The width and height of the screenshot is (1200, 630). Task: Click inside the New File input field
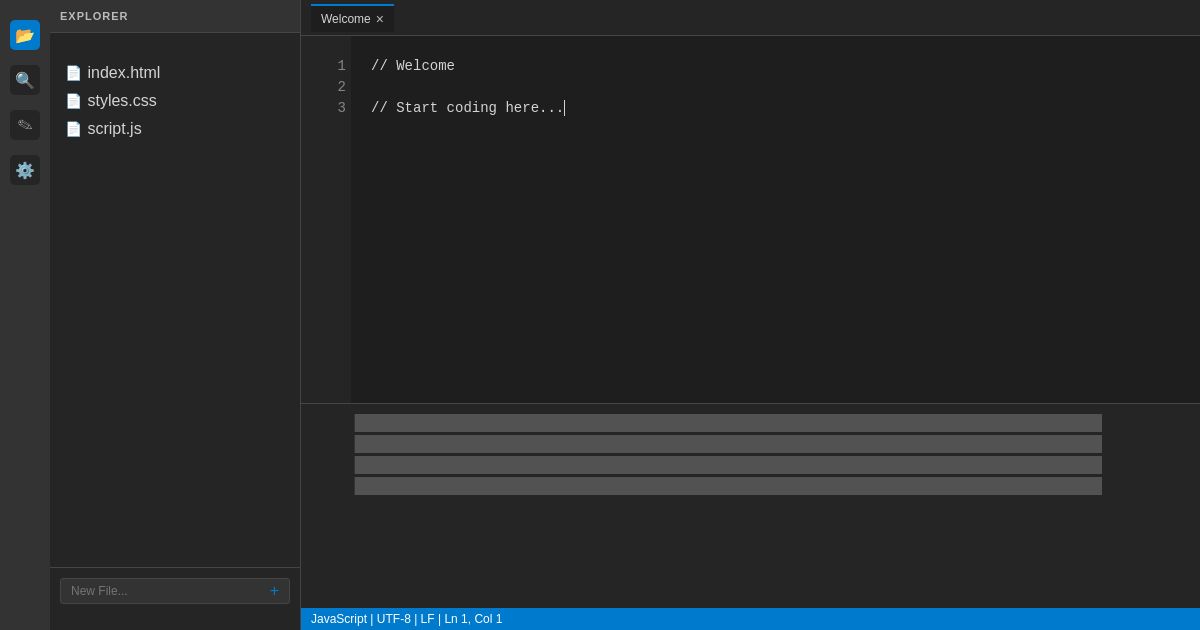point(150,591)
